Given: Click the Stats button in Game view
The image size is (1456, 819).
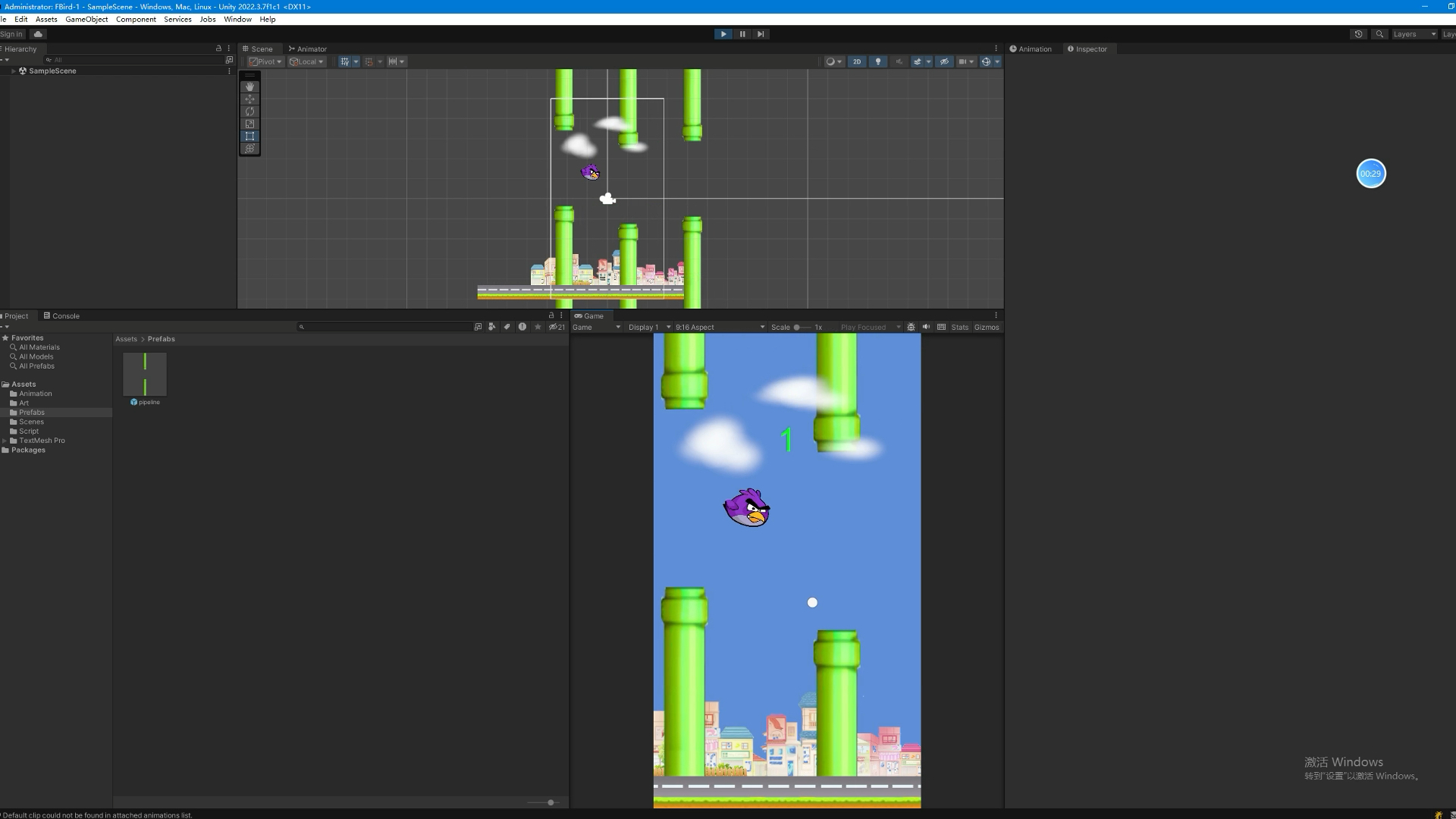Looking at the screenshot, I should coord(959,328).
